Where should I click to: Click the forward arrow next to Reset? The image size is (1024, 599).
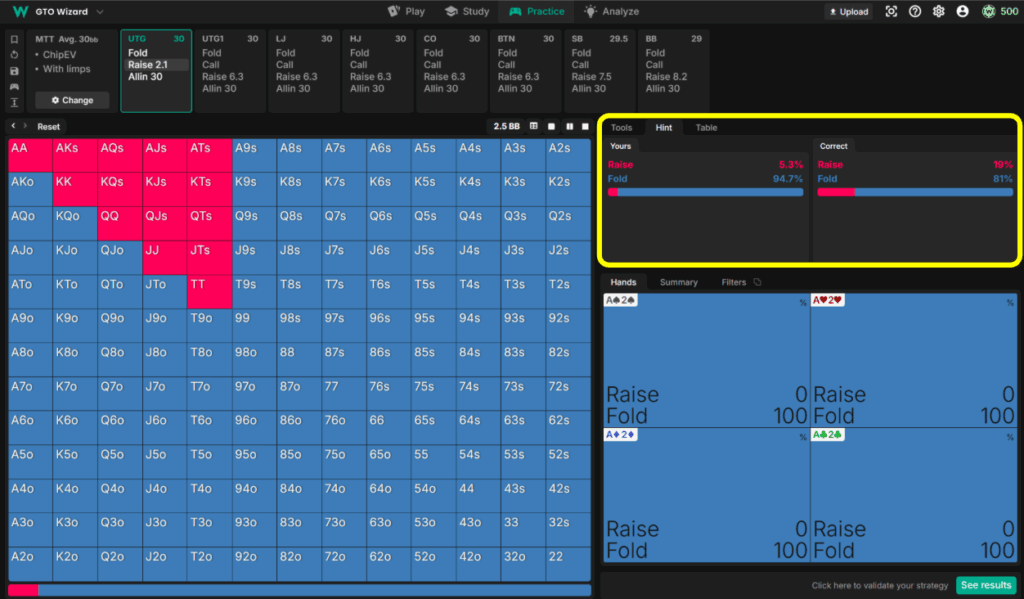point(25,126)
